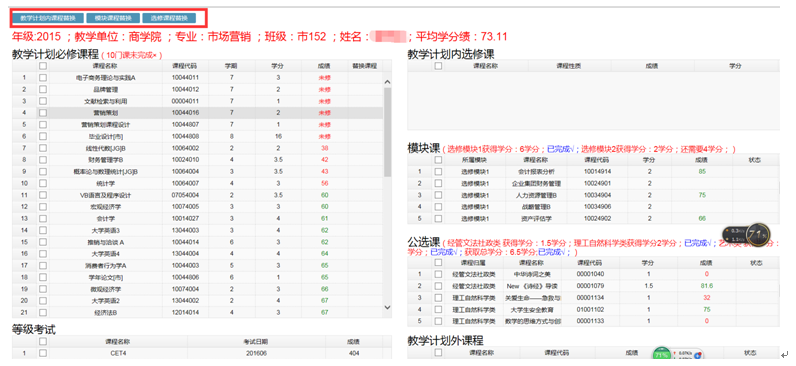Image resolution: width=796 pixels, height=366 pixels.
Task: Click course code 10044016 cell
Action: click(185, 113)
